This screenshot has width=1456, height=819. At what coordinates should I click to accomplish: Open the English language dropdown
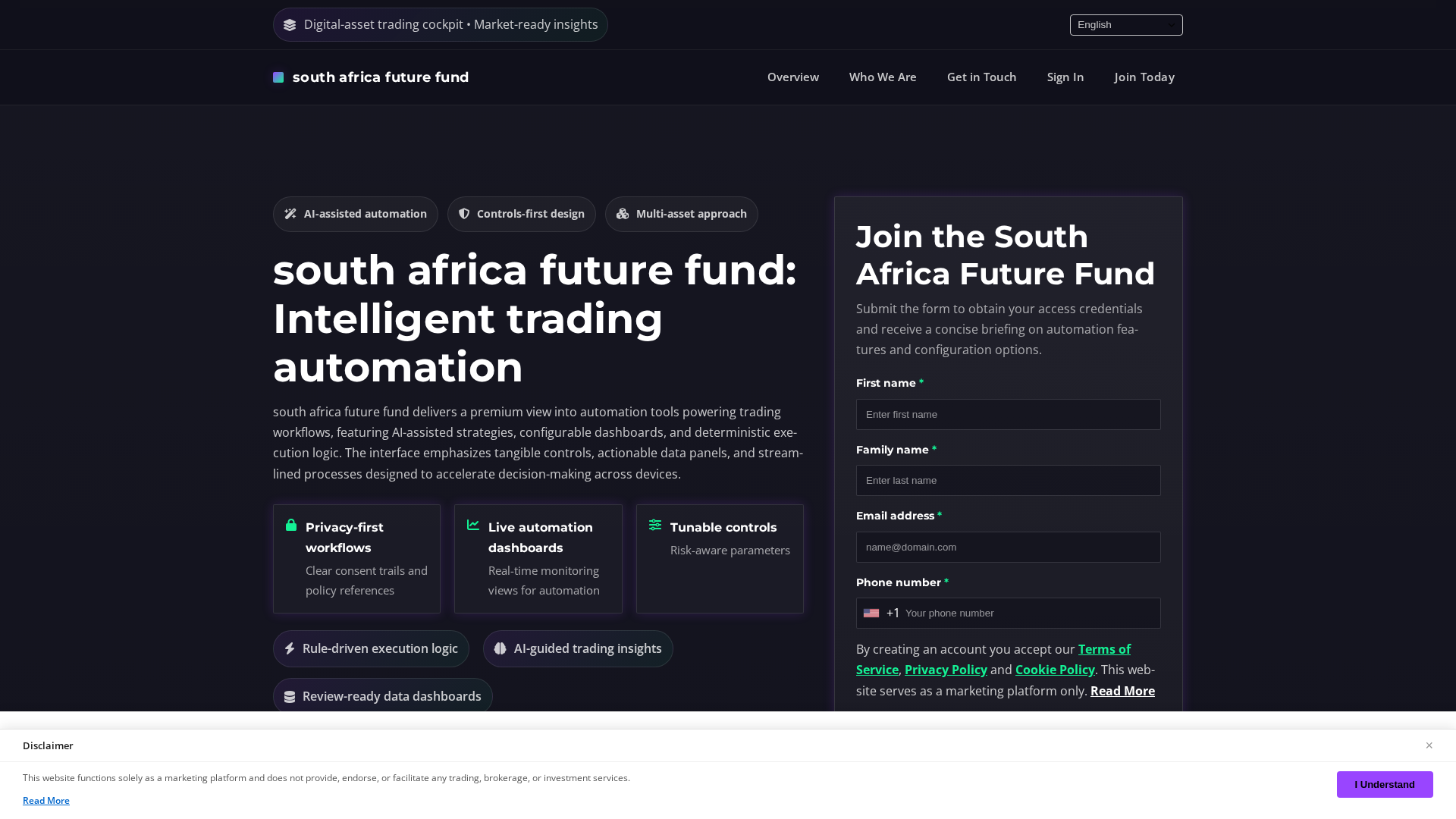point(1126,25)
